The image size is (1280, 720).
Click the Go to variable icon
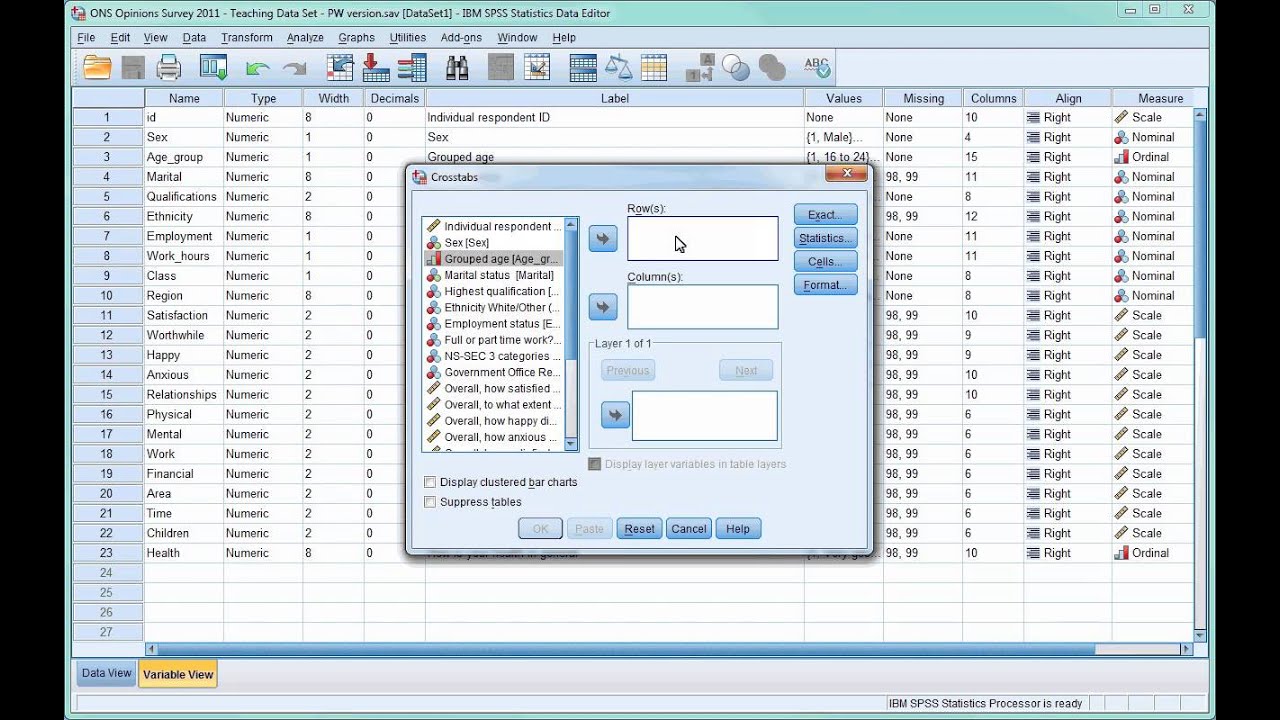[376, 68]
